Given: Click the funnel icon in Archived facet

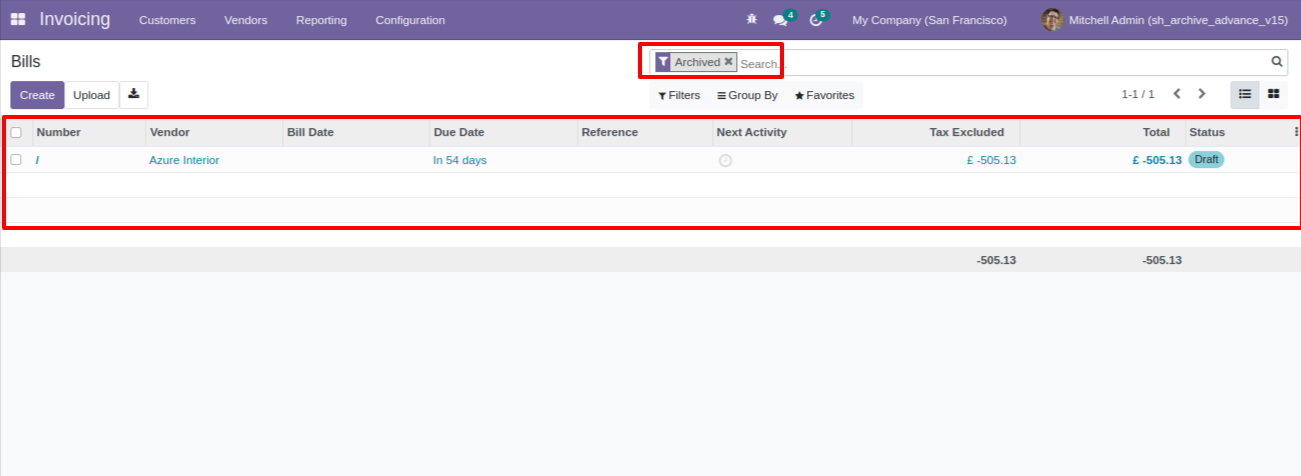Looking at the screenshot, I should 663,62.
